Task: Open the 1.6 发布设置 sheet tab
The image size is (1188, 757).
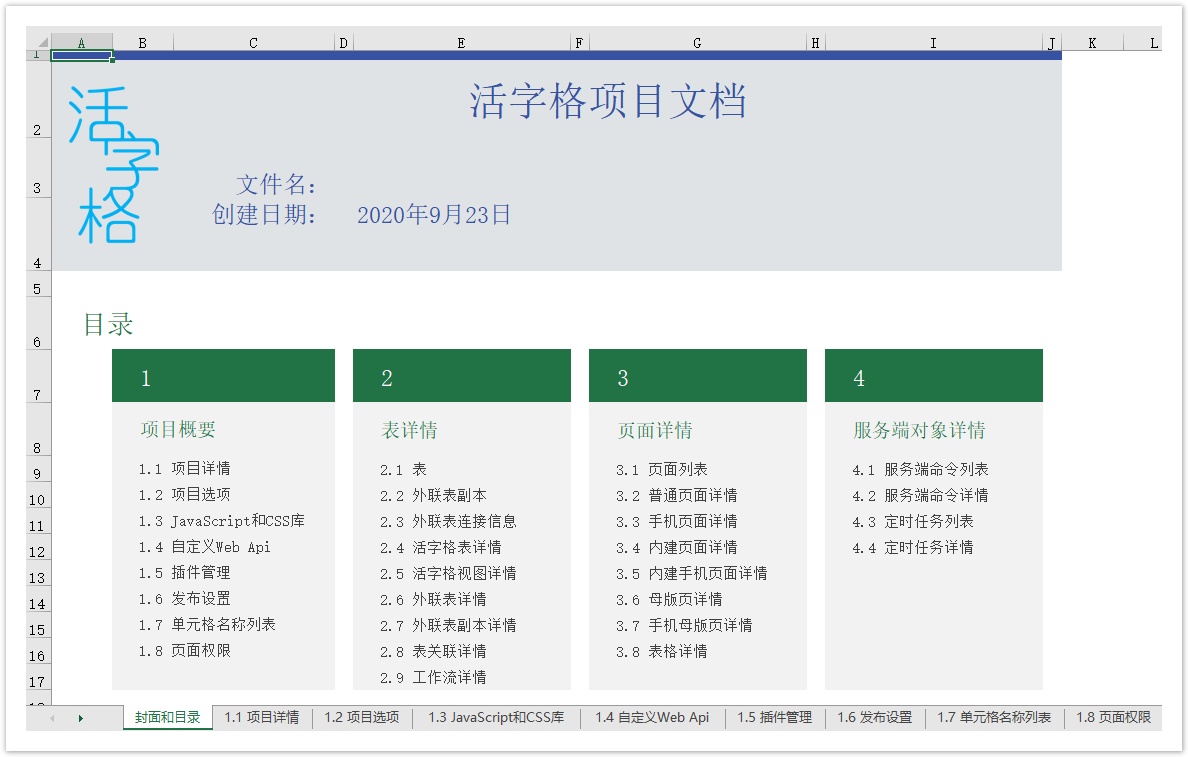Action: (874, 718)
